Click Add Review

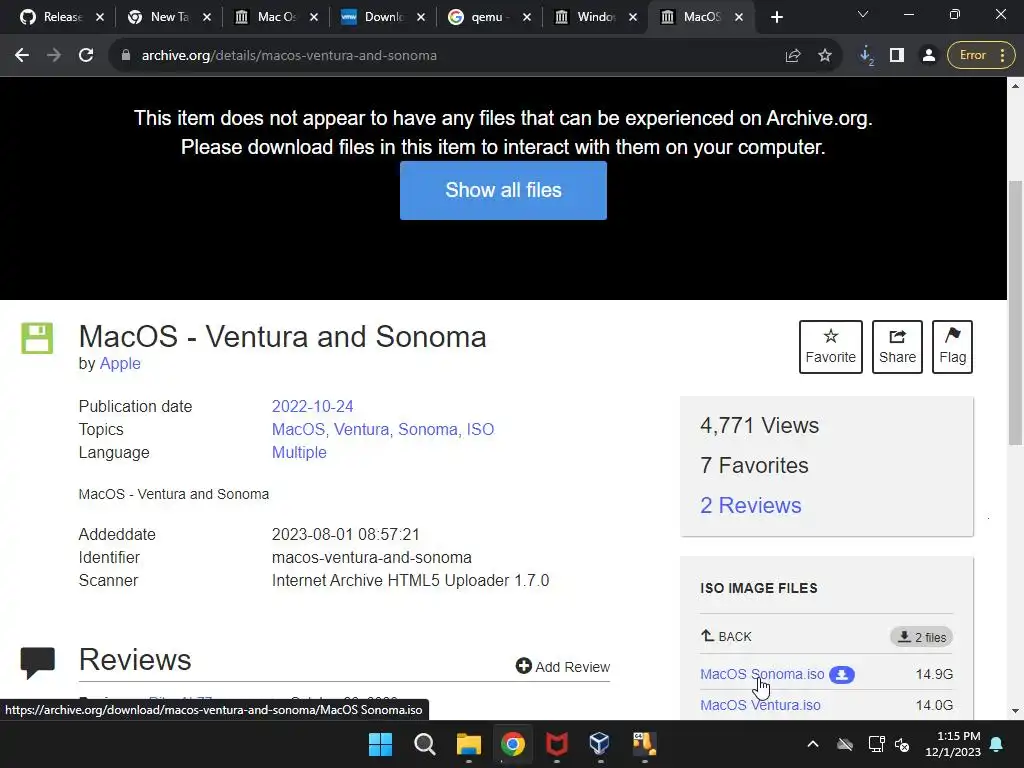point(562,667)
